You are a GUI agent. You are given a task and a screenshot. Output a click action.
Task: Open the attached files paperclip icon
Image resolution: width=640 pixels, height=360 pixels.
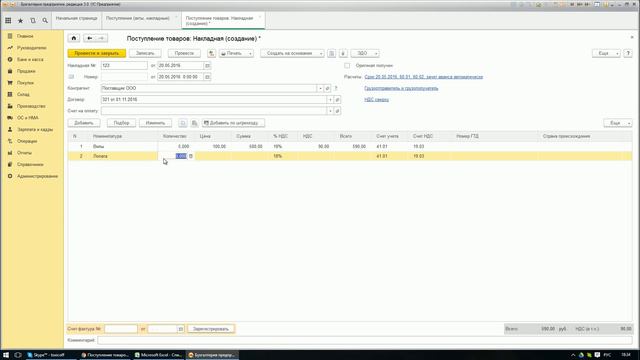[343, 53]
